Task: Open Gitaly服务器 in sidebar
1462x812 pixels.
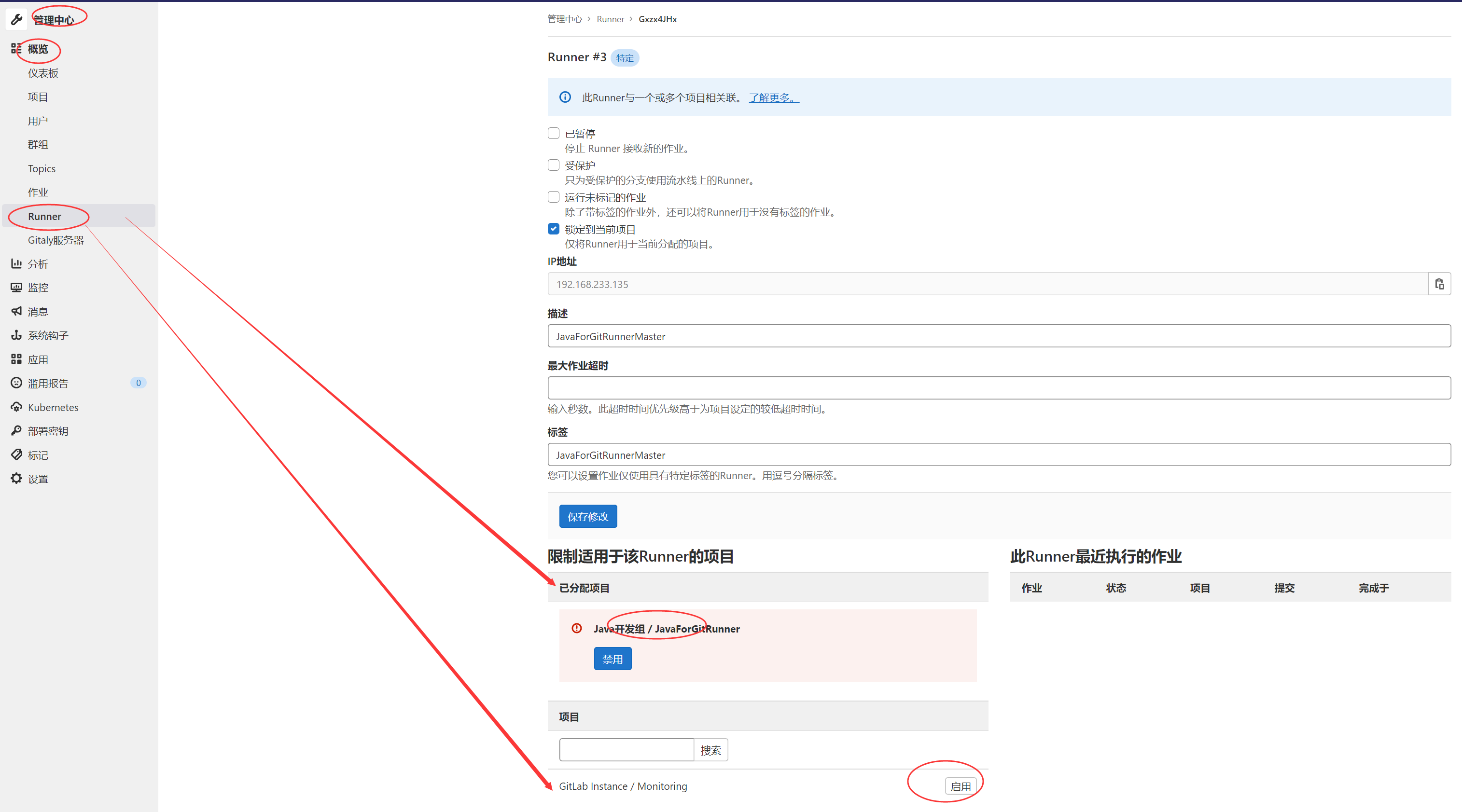Action: tap(56, 240)
